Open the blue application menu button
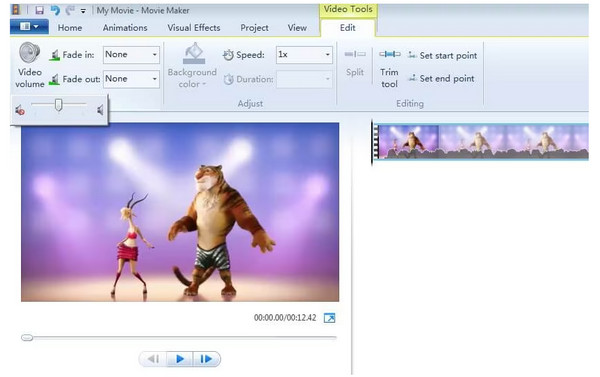The width and height of the screenshot is (600, 377). (x=29, y=27)
